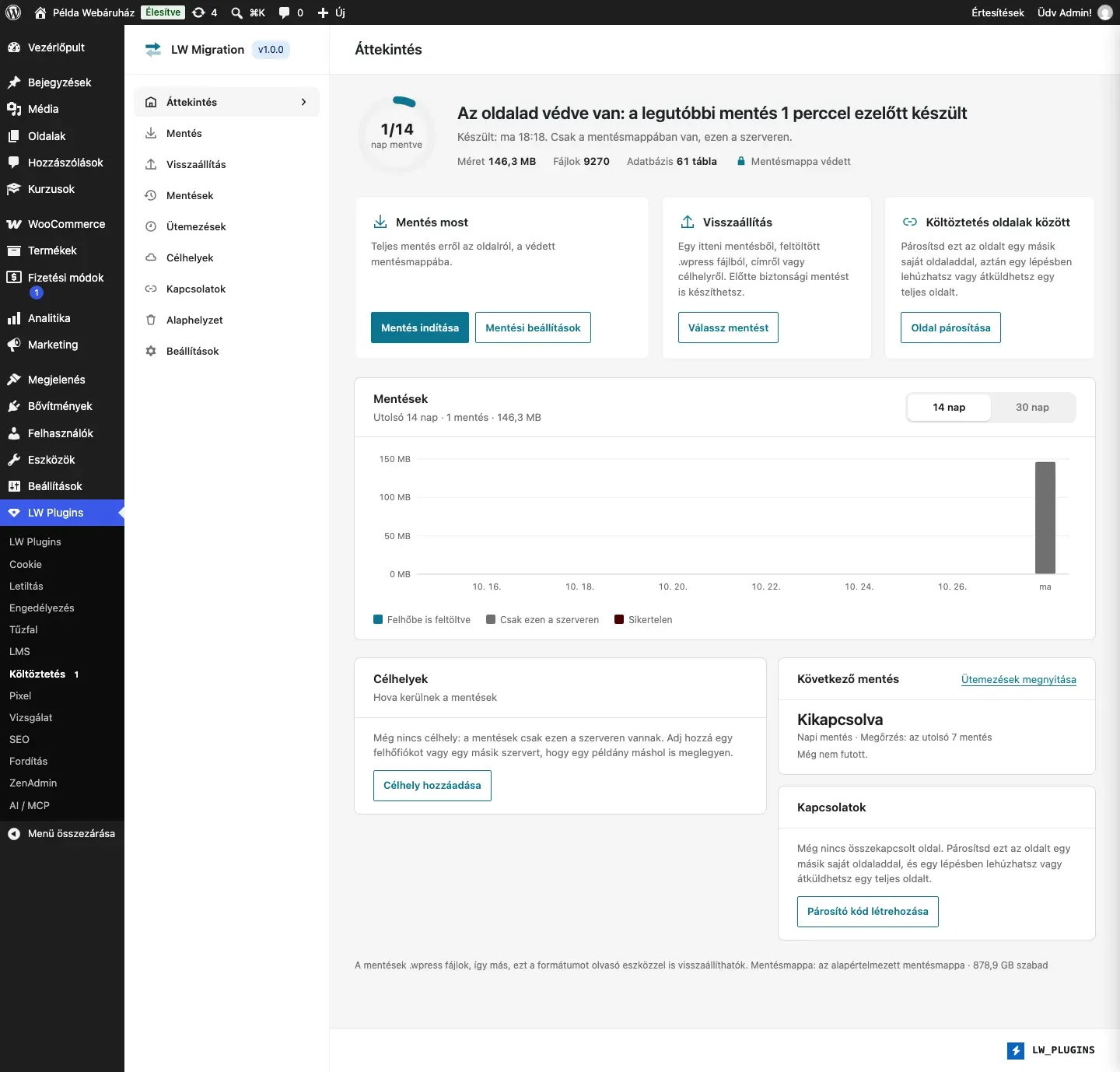Viewport: 1120px width, 1072px height.
Task: Click the Admin avatar icon
Action: tap(1105, 12)
